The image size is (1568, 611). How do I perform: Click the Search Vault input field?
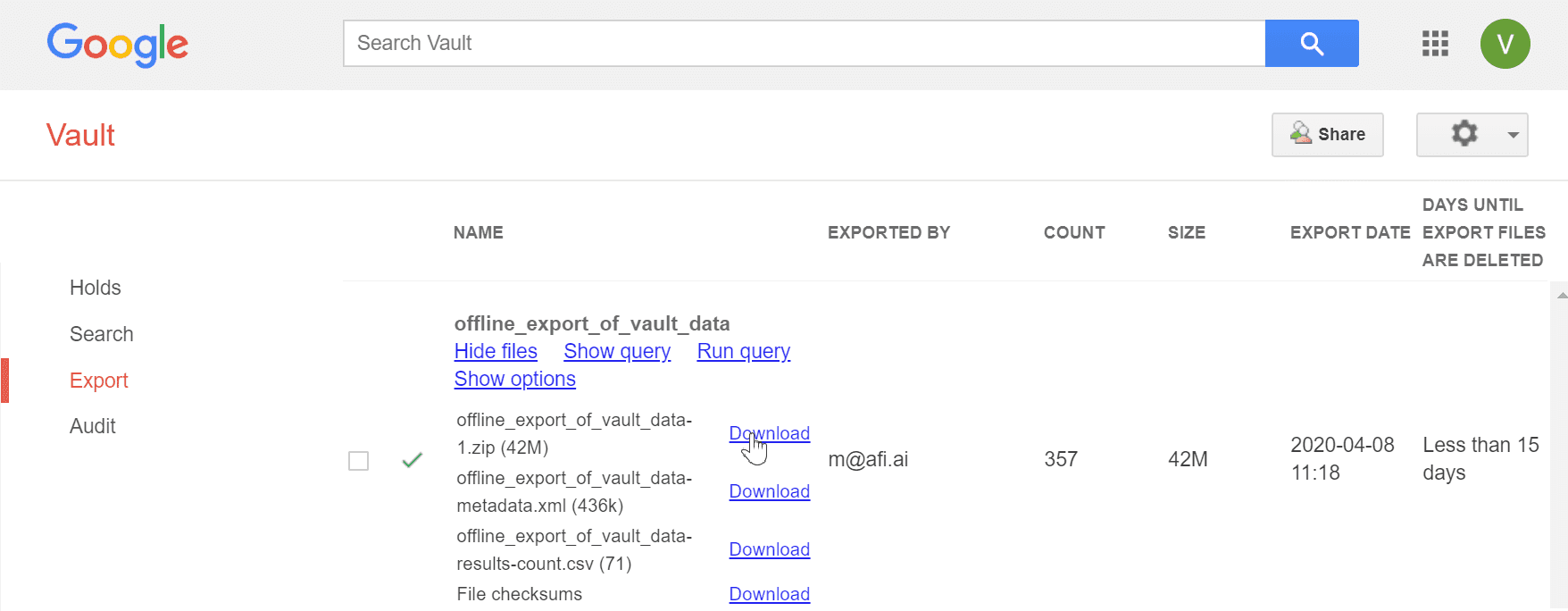coord(804,43)
